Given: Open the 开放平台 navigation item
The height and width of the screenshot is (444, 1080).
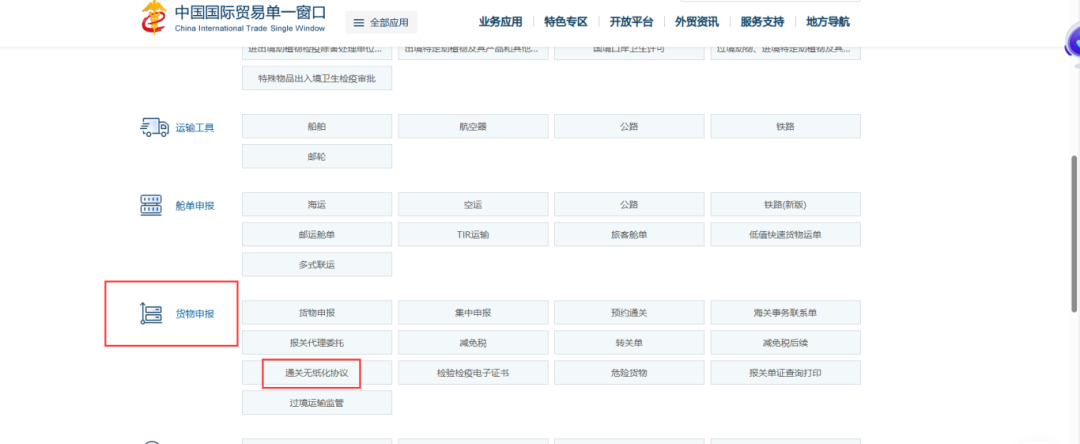Looking at the screenshot, I should 631,22.
